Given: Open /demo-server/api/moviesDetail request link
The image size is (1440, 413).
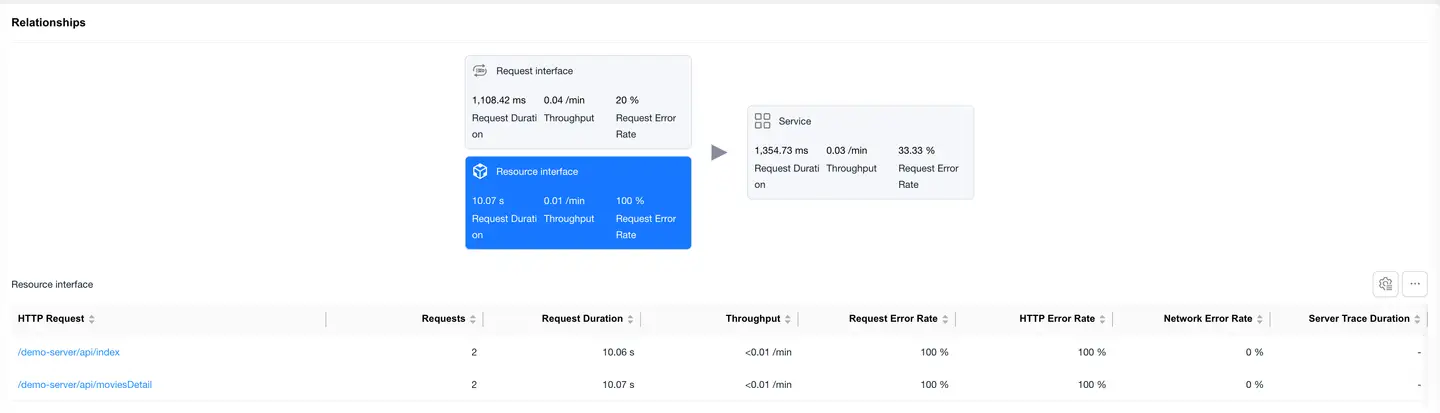Looking at the screenshot, I should 84,384.
